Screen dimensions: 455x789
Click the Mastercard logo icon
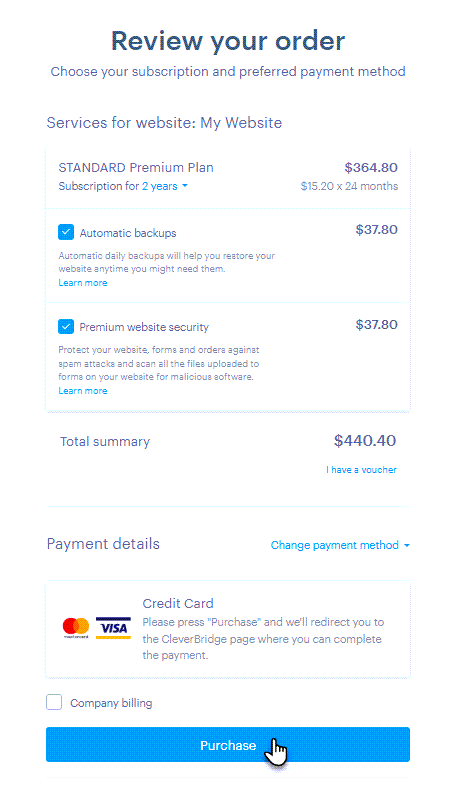tap(76, 628)
